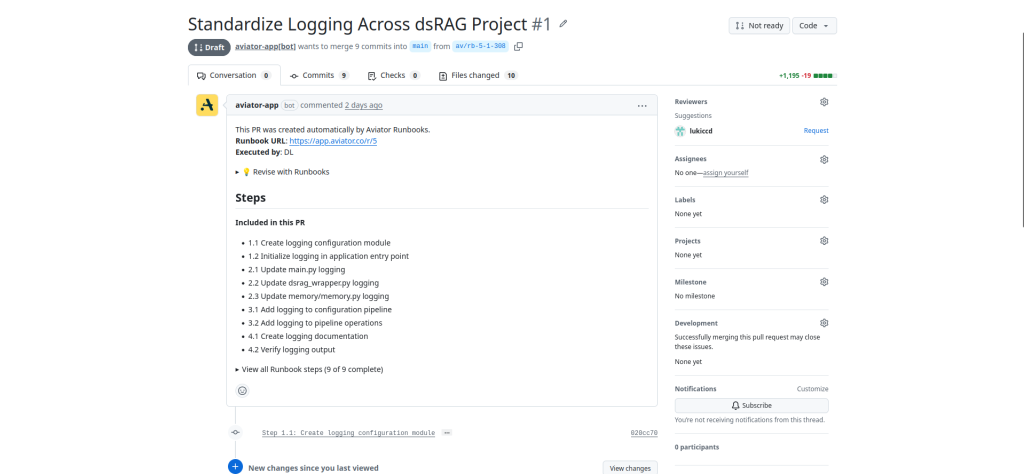This screenshot has width=1024, height=474.
Task: Open Labels gear settings
Action: point(824,200)
